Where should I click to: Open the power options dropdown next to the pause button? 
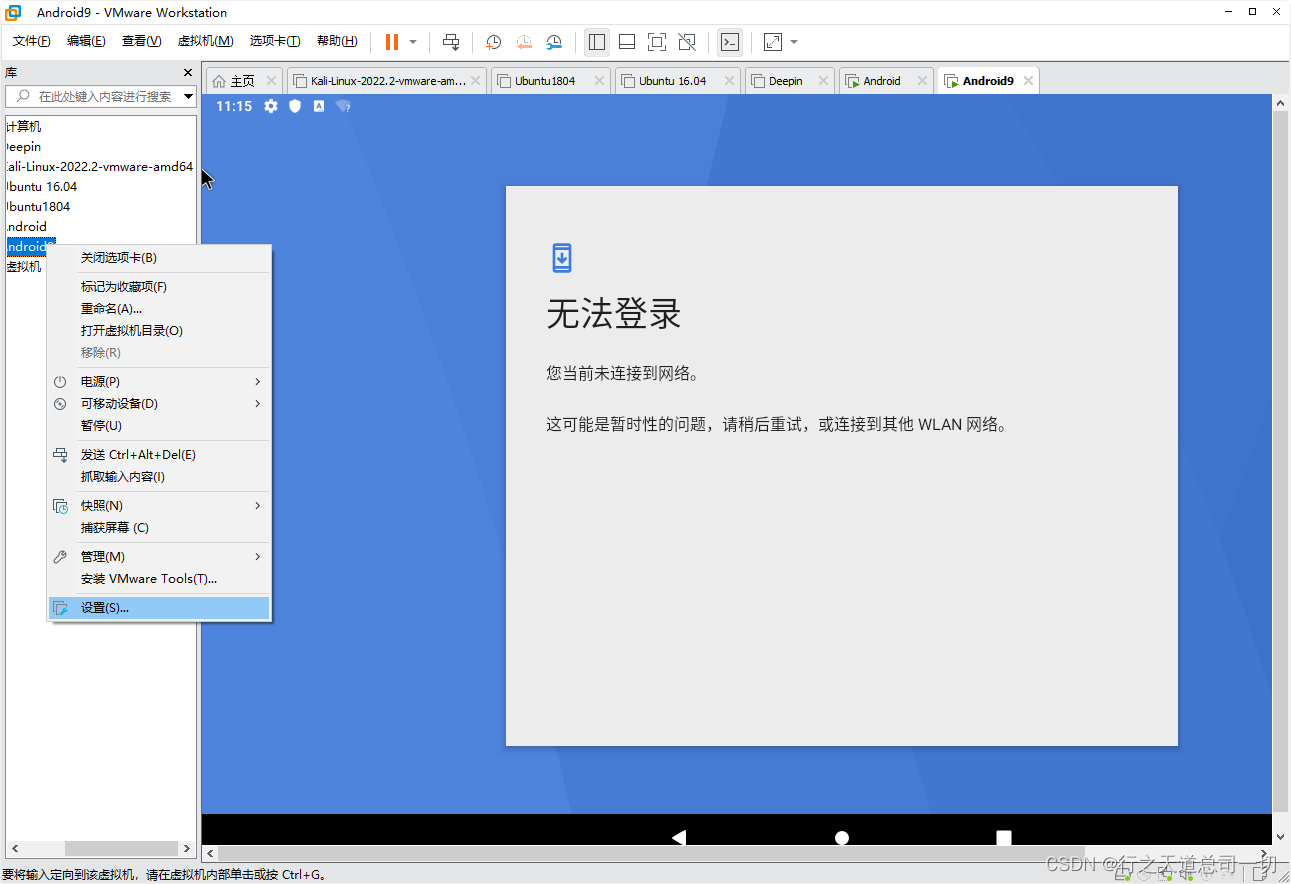pyautogui.click(x=413, y=42)
